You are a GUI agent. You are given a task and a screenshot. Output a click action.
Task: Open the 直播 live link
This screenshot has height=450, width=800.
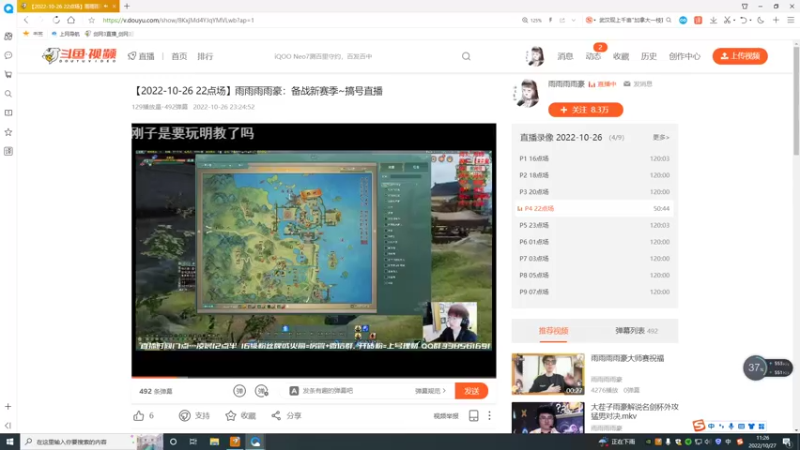tap(141, 56)
